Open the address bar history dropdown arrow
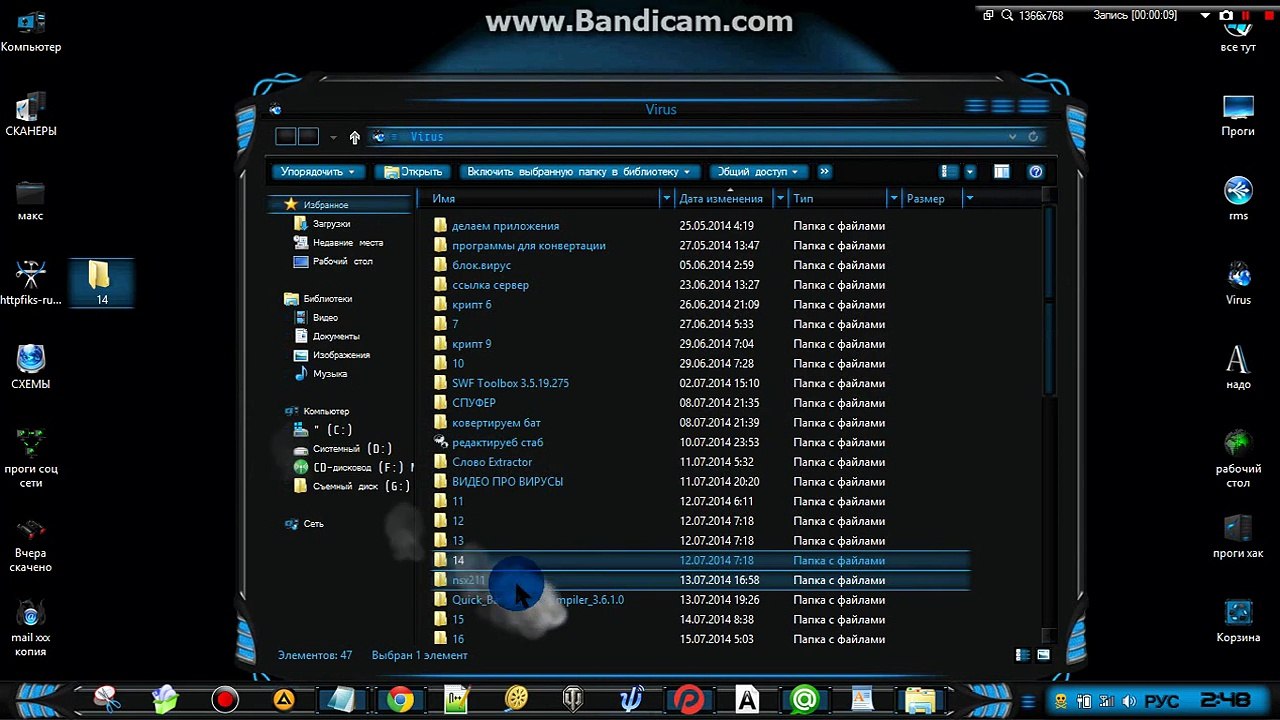1280x720 pixels. click(x=1013, y=137)
